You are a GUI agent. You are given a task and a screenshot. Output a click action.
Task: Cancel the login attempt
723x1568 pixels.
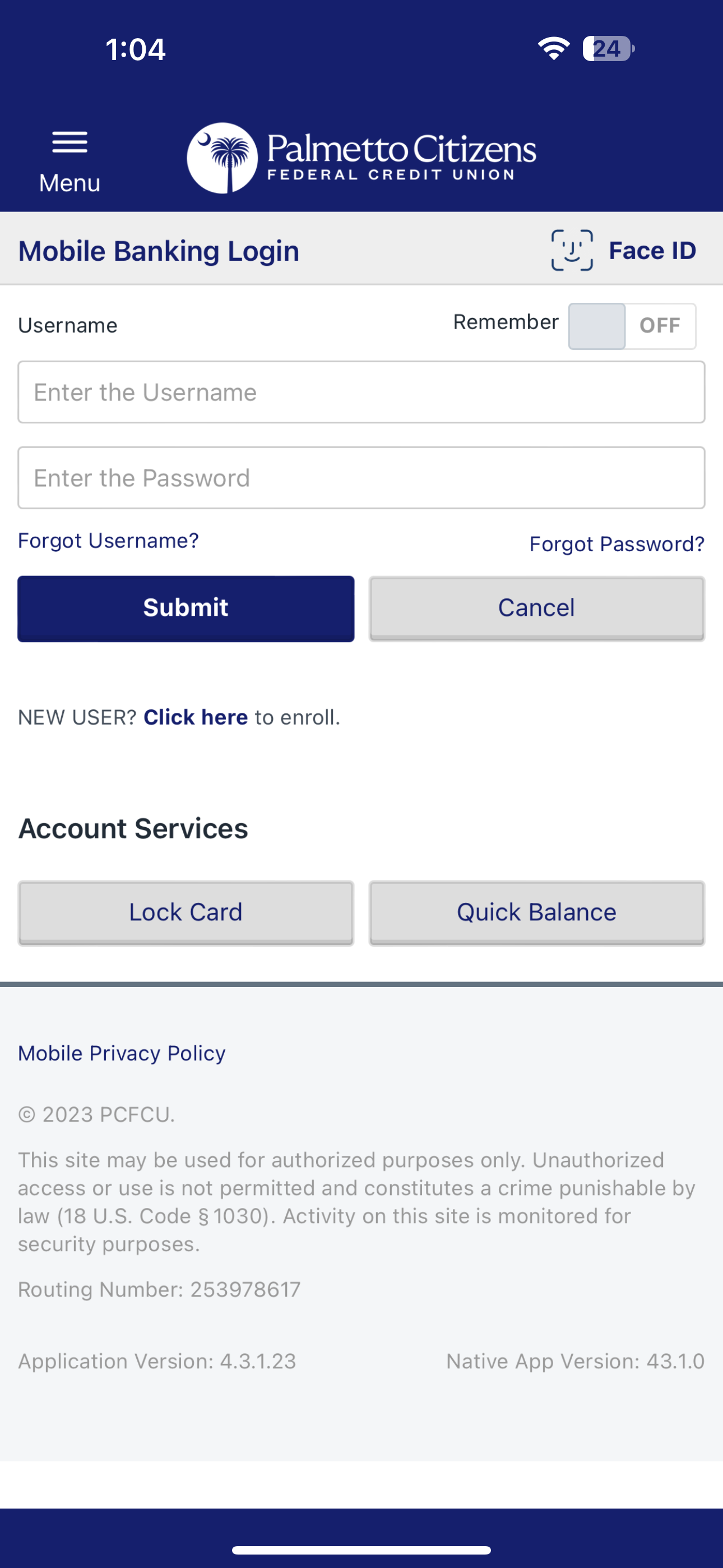[536, 607]
